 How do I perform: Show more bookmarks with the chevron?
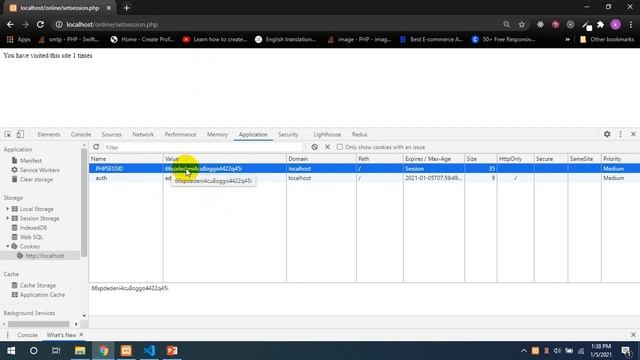click(x=567, y=40)
